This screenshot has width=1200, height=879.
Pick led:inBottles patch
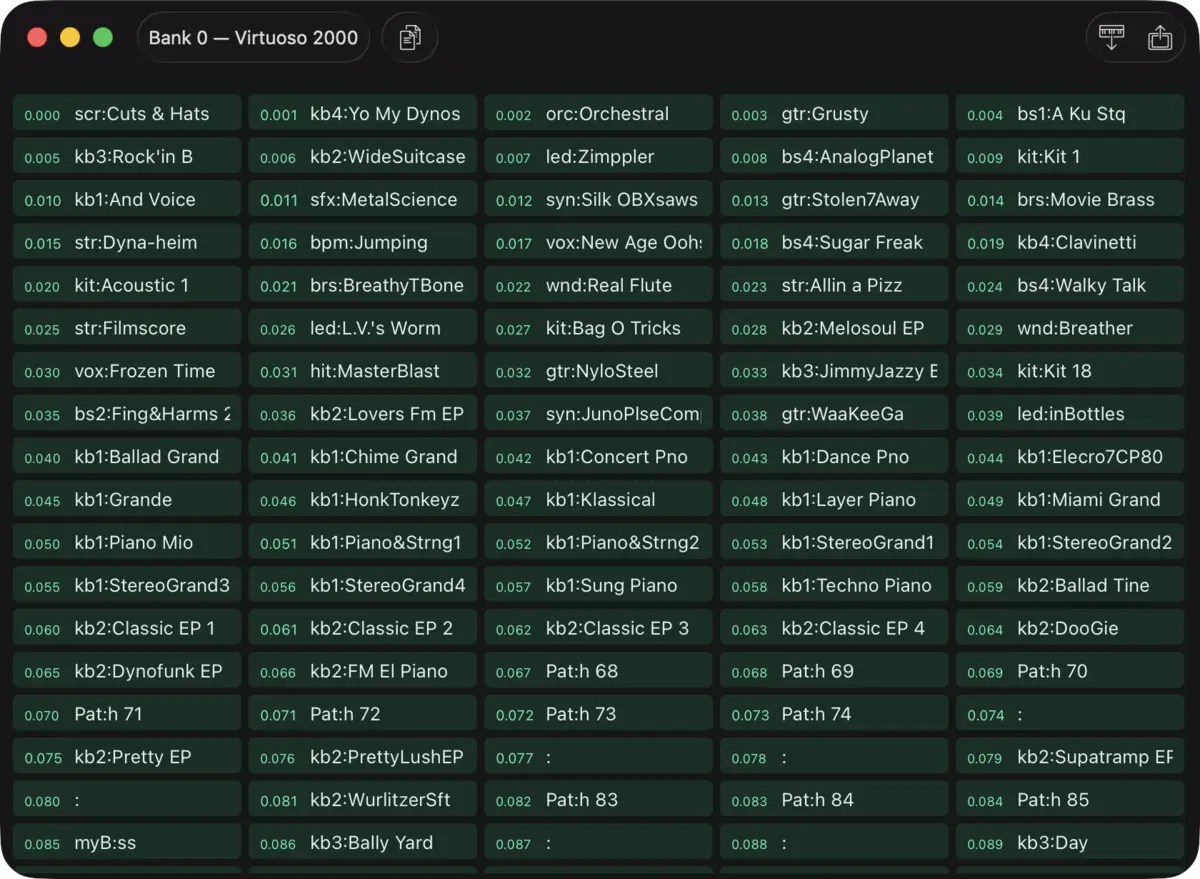click(1070, 414)
